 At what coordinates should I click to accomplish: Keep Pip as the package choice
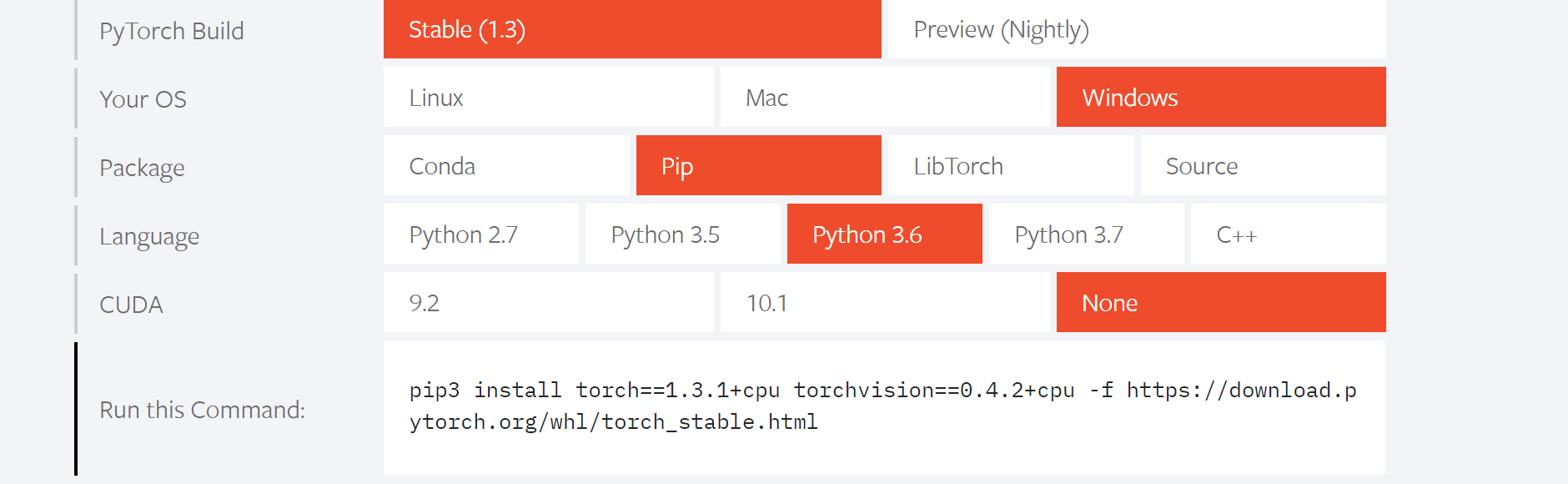(758, 166)
